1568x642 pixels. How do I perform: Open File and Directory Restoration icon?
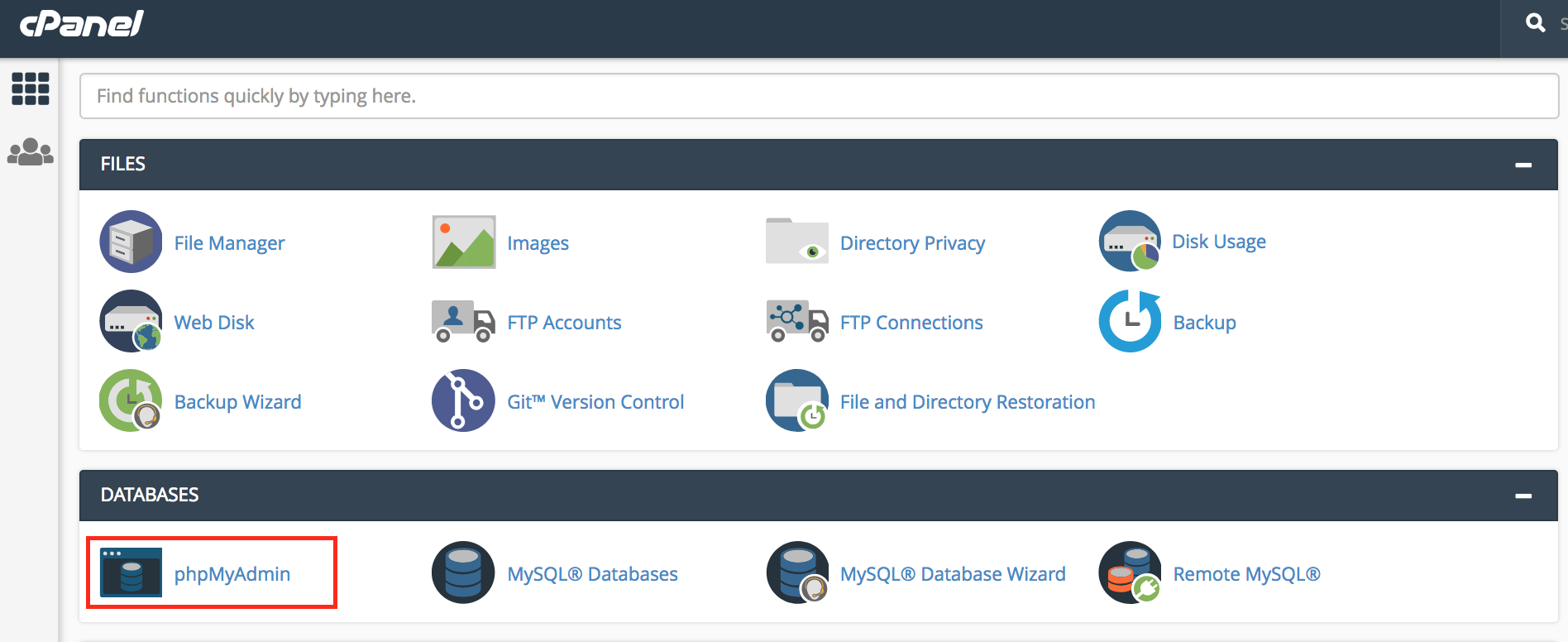(x=797, y=400)
